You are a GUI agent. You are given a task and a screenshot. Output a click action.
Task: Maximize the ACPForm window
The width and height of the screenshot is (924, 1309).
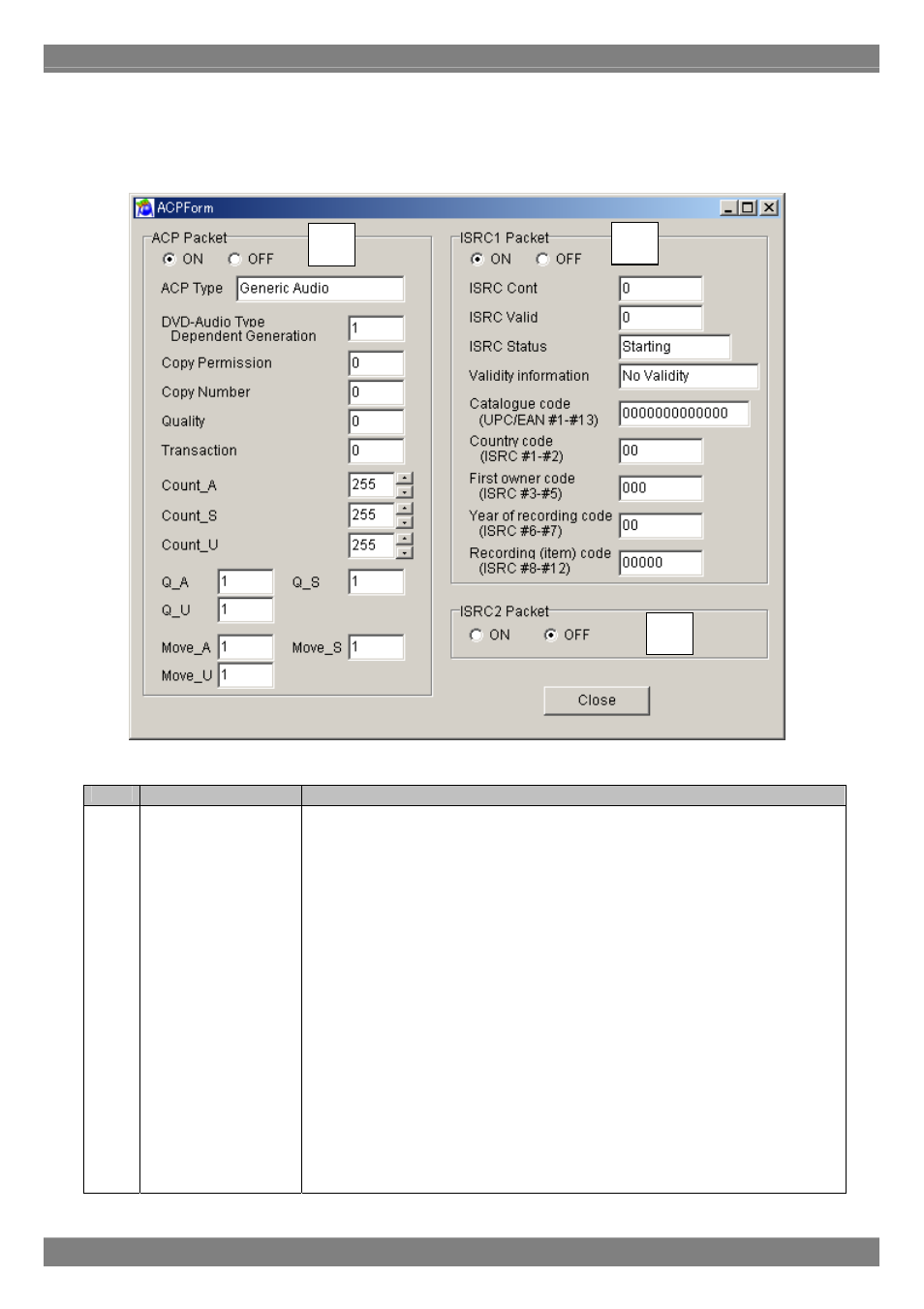[747, 207]
